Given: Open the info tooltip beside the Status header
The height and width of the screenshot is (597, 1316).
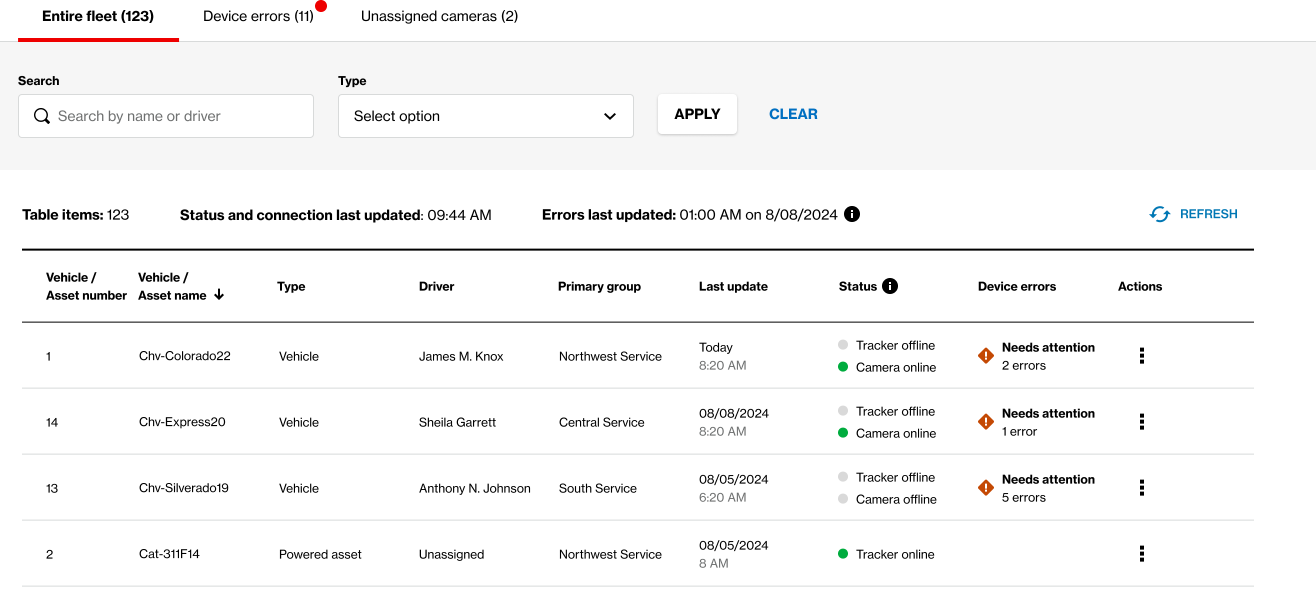Looking at the screenshot, I should (x=889, y=286).
